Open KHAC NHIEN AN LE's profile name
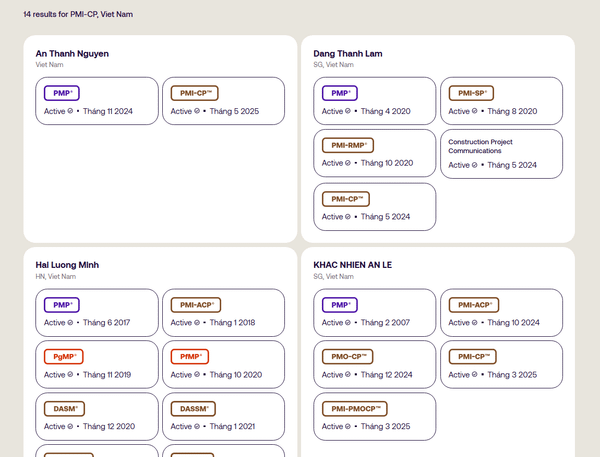This screenshot has width=600, height=457. [x=352, y=265]
